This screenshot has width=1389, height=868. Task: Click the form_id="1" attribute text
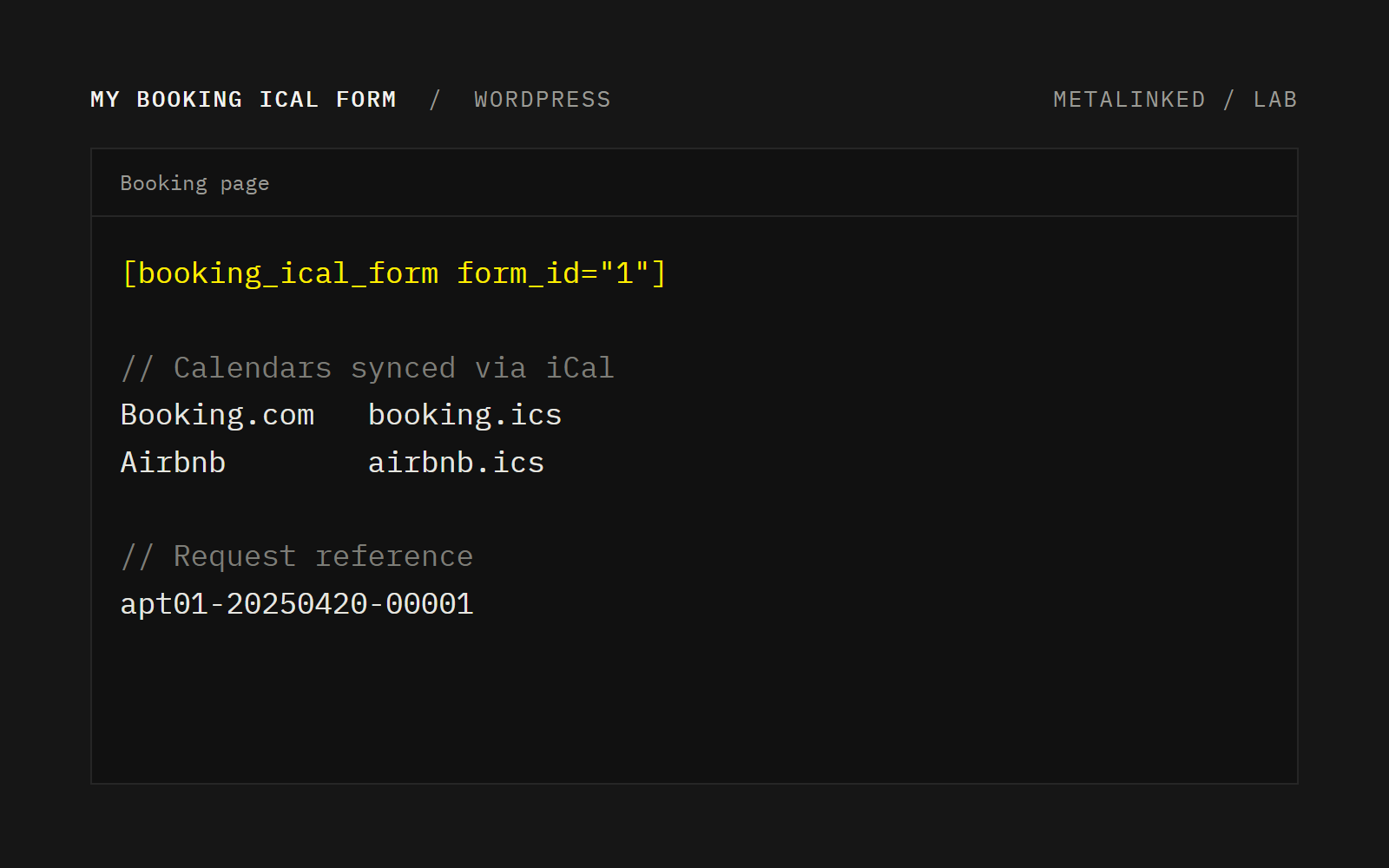click(553, 273)
